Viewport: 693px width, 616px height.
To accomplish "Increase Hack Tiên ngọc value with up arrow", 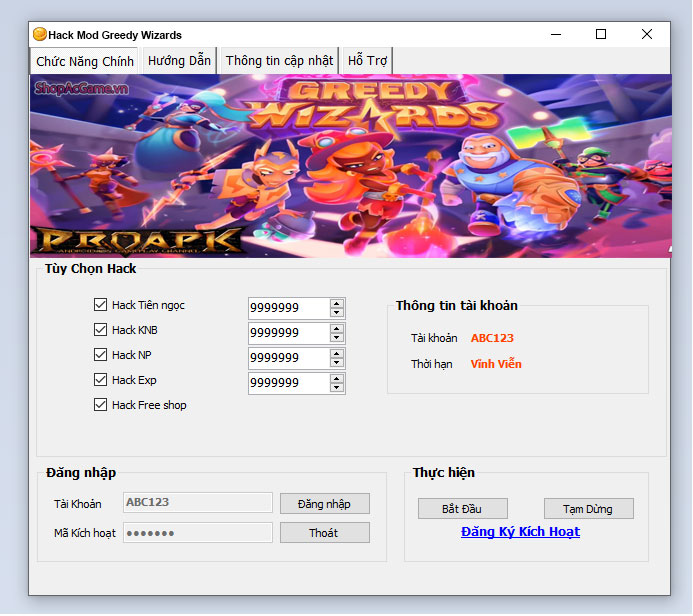I will click(x=337, y=303).
